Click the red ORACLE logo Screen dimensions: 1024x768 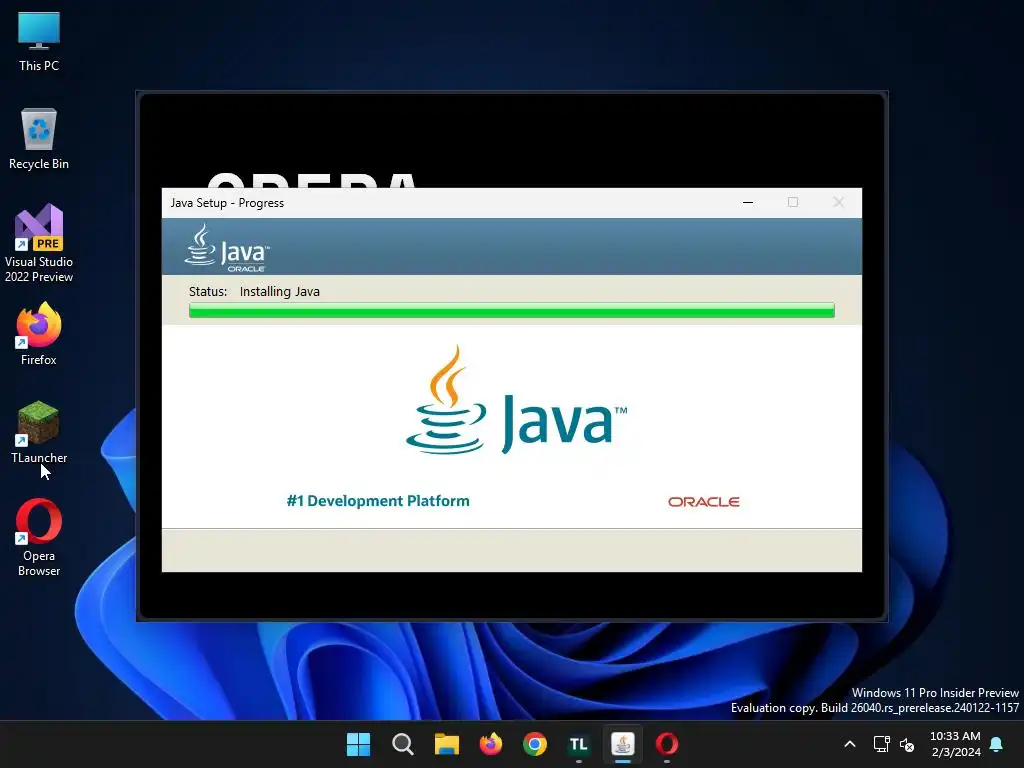[703, 502]
